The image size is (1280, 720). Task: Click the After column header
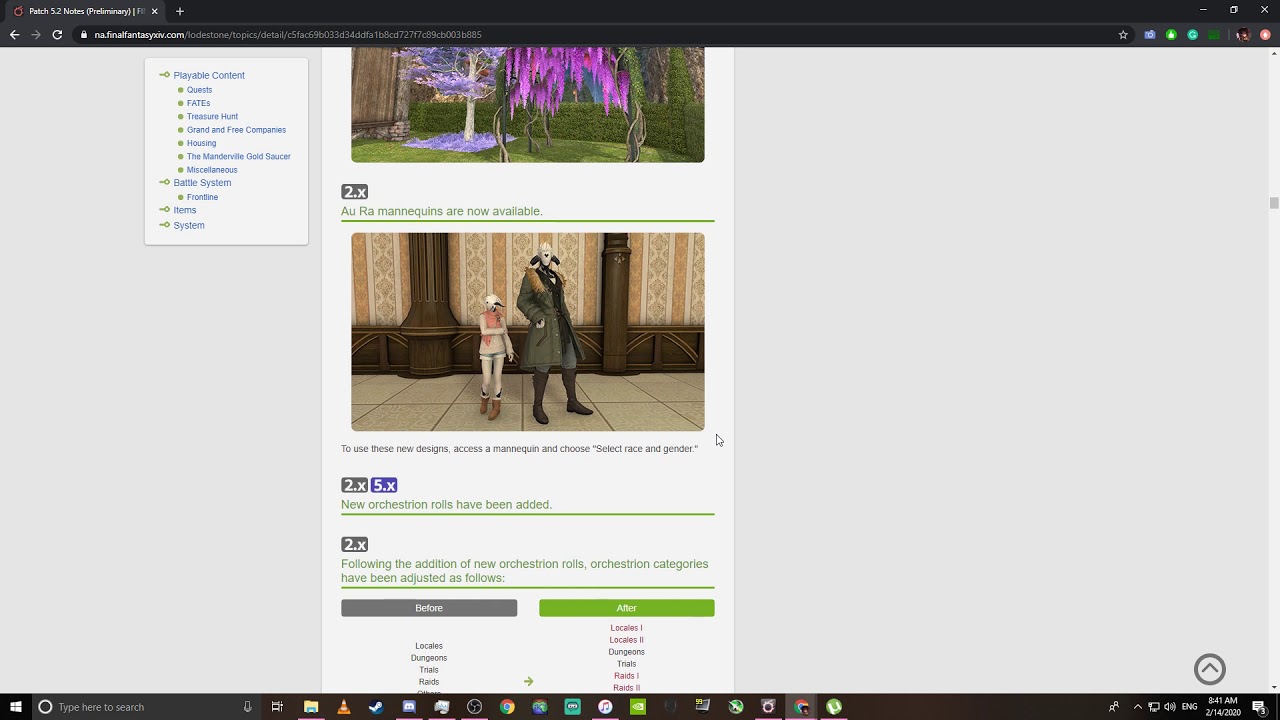(x=627, y=608)
